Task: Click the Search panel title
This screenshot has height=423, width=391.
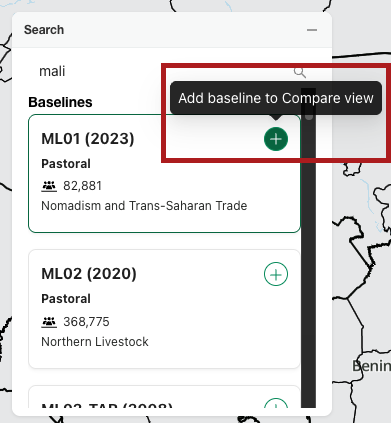Action: pos(44,30)
